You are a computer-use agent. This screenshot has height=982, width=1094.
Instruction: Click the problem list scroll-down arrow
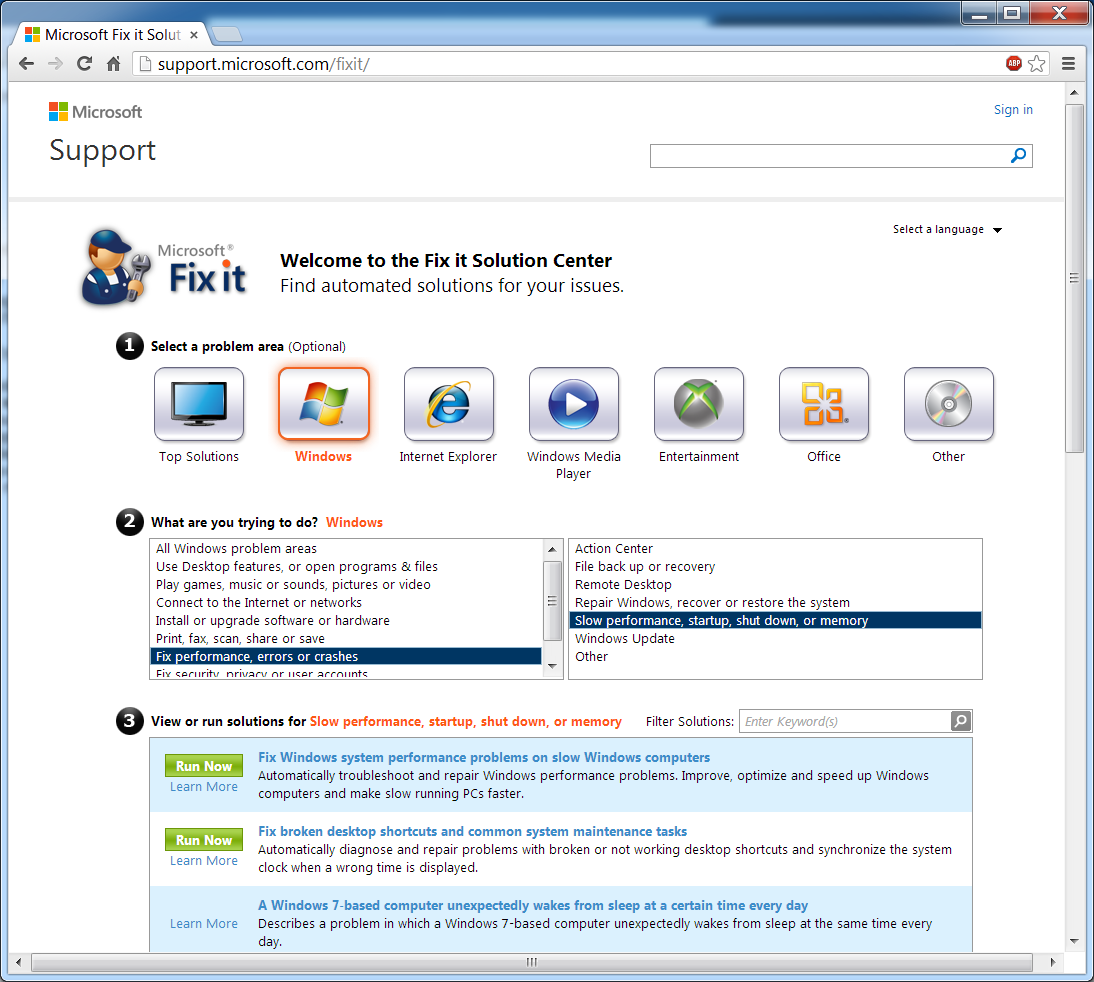[552, 666]
